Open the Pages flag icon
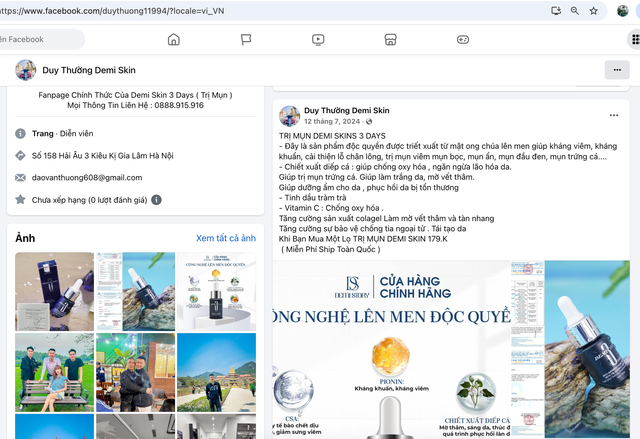640x439 pixels. (246, 40)
